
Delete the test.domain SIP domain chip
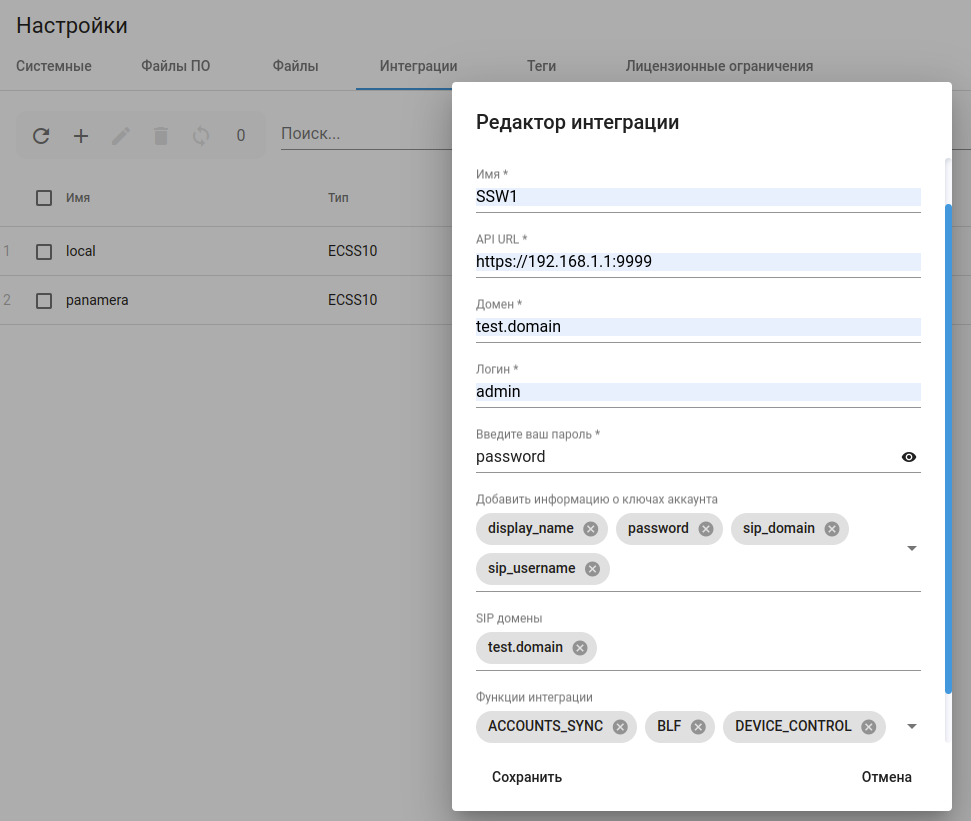[580, 648]
